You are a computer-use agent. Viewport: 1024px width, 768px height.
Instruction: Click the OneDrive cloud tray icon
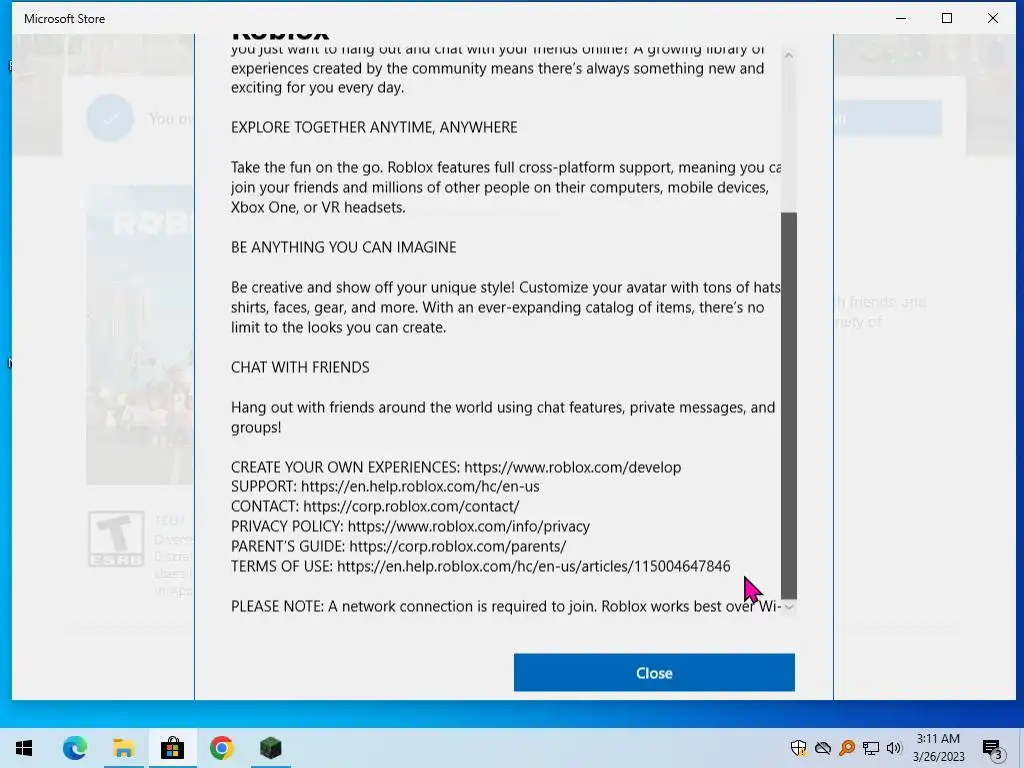pyautogui.click(x=823, y=748)
